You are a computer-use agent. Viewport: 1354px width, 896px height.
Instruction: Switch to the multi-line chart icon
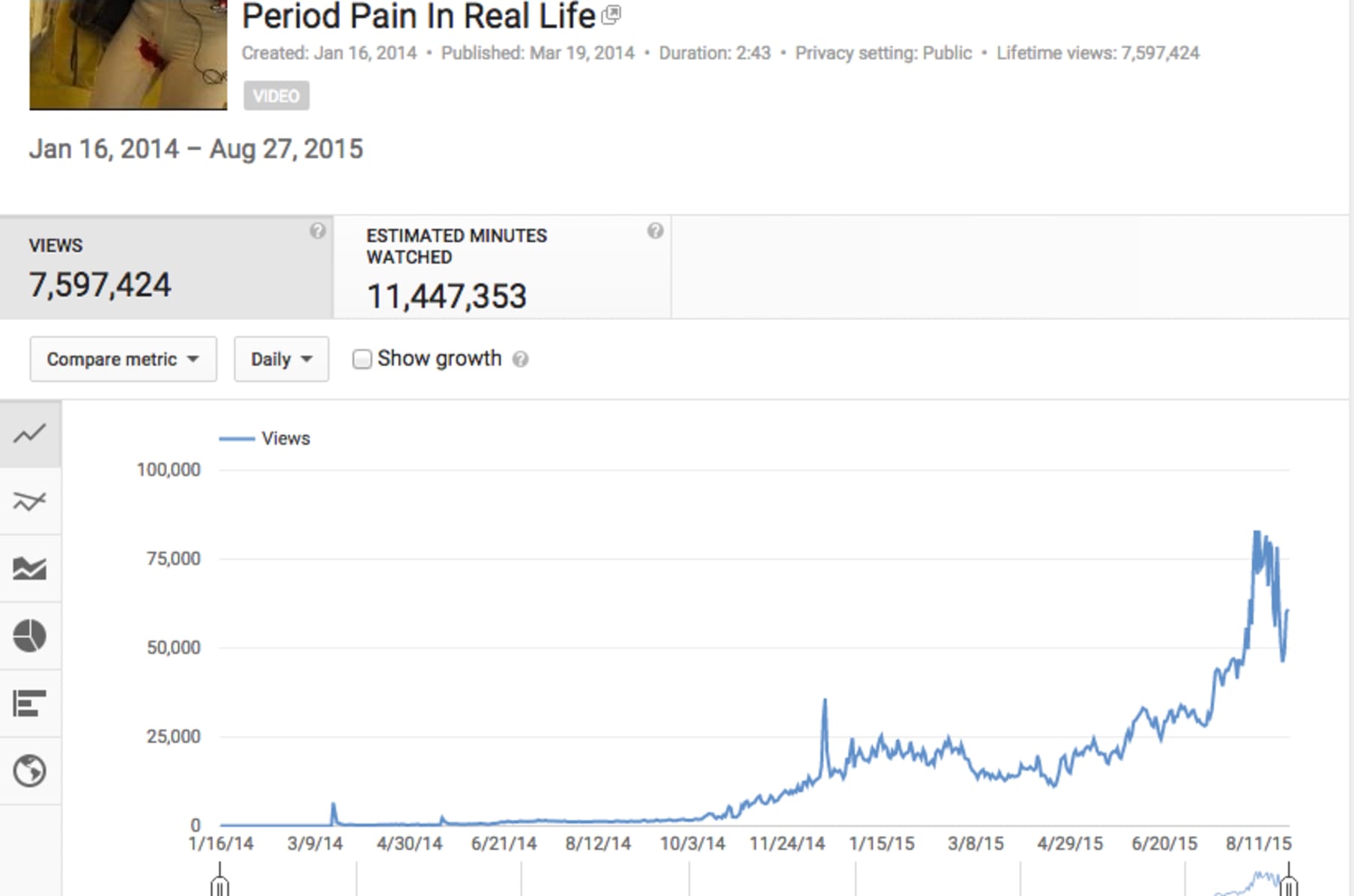click(x=30, y=501)
